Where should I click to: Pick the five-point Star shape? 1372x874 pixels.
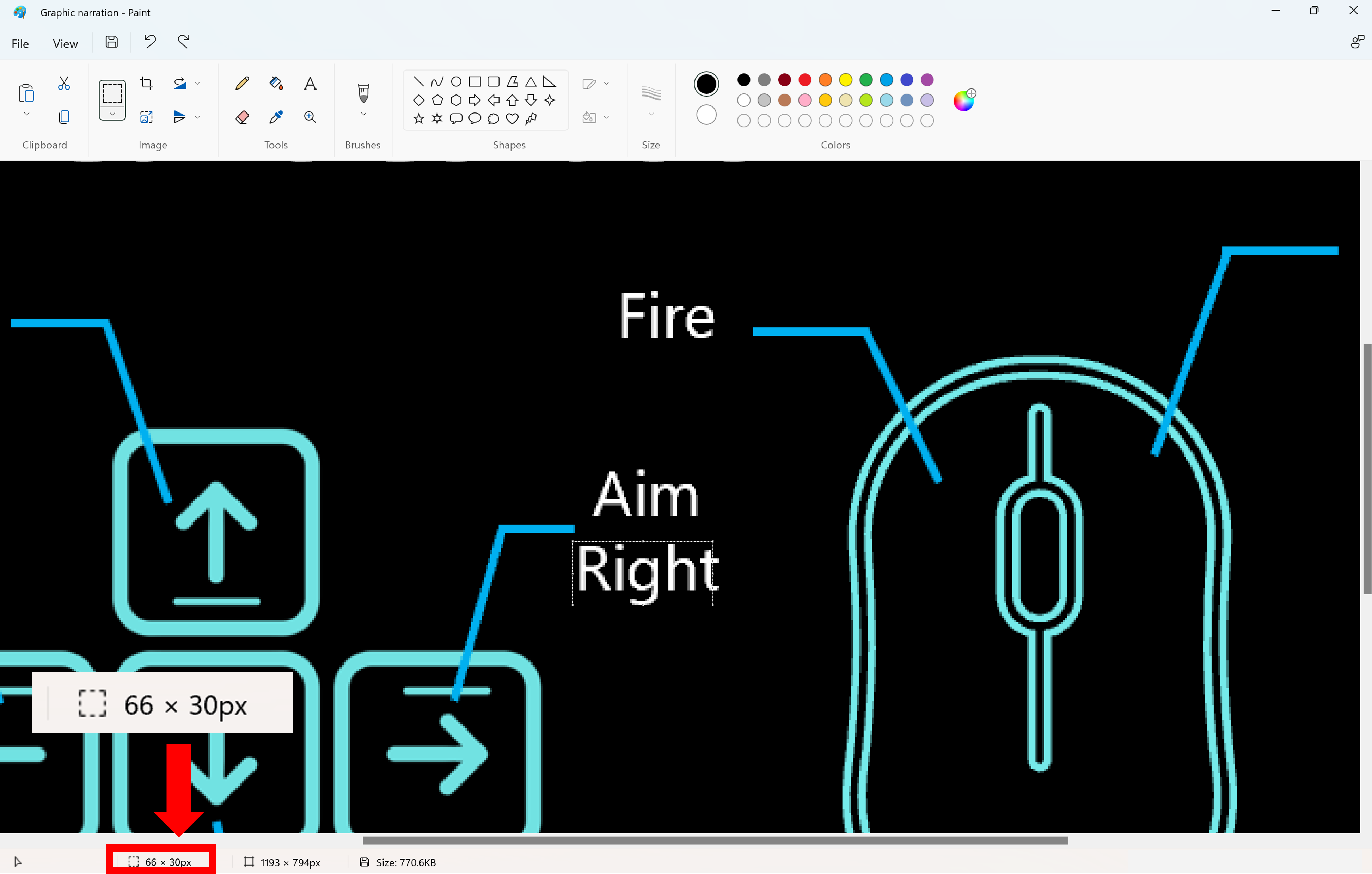419,118
